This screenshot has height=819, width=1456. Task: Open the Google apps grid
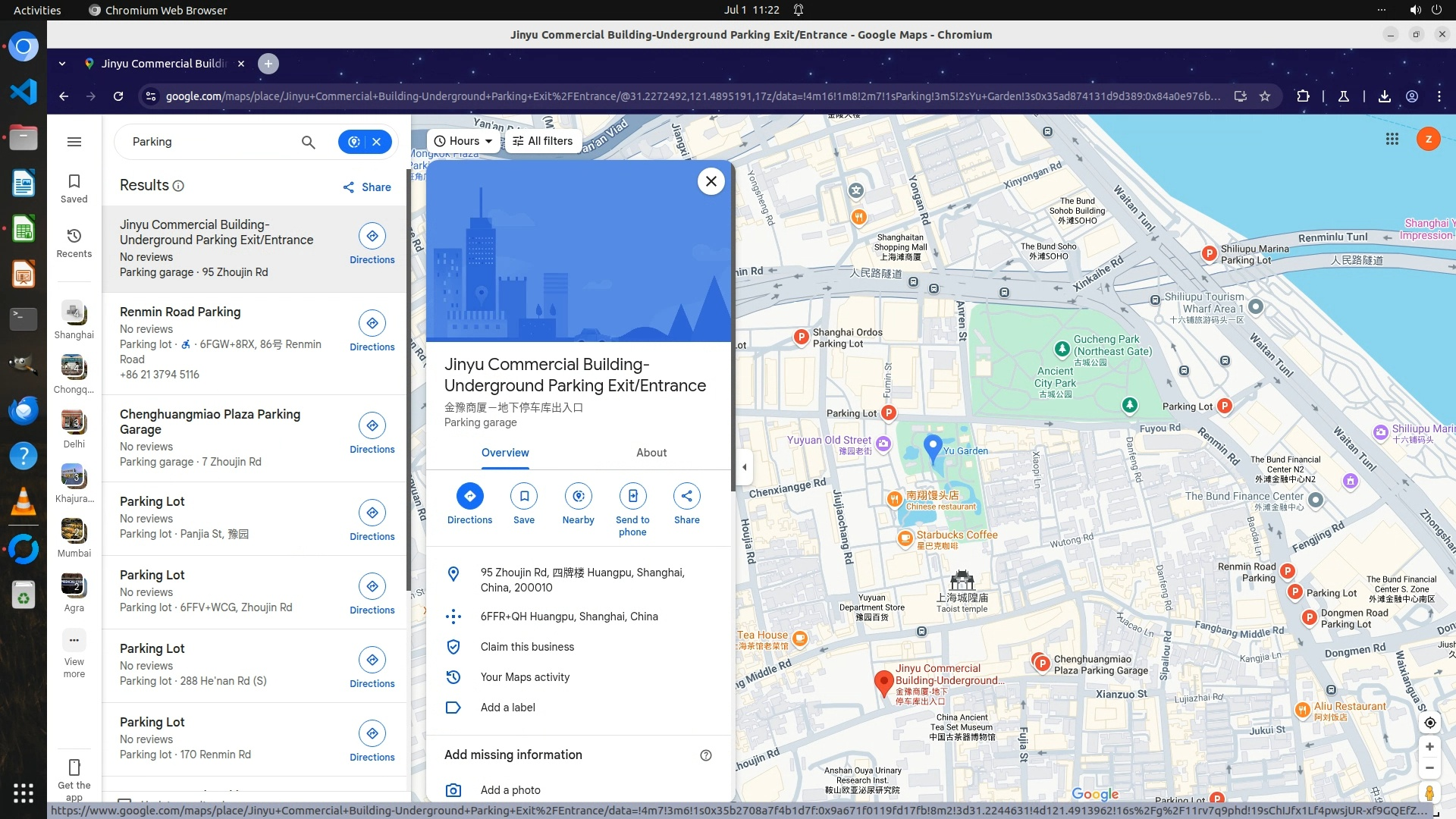[1392, 139]
